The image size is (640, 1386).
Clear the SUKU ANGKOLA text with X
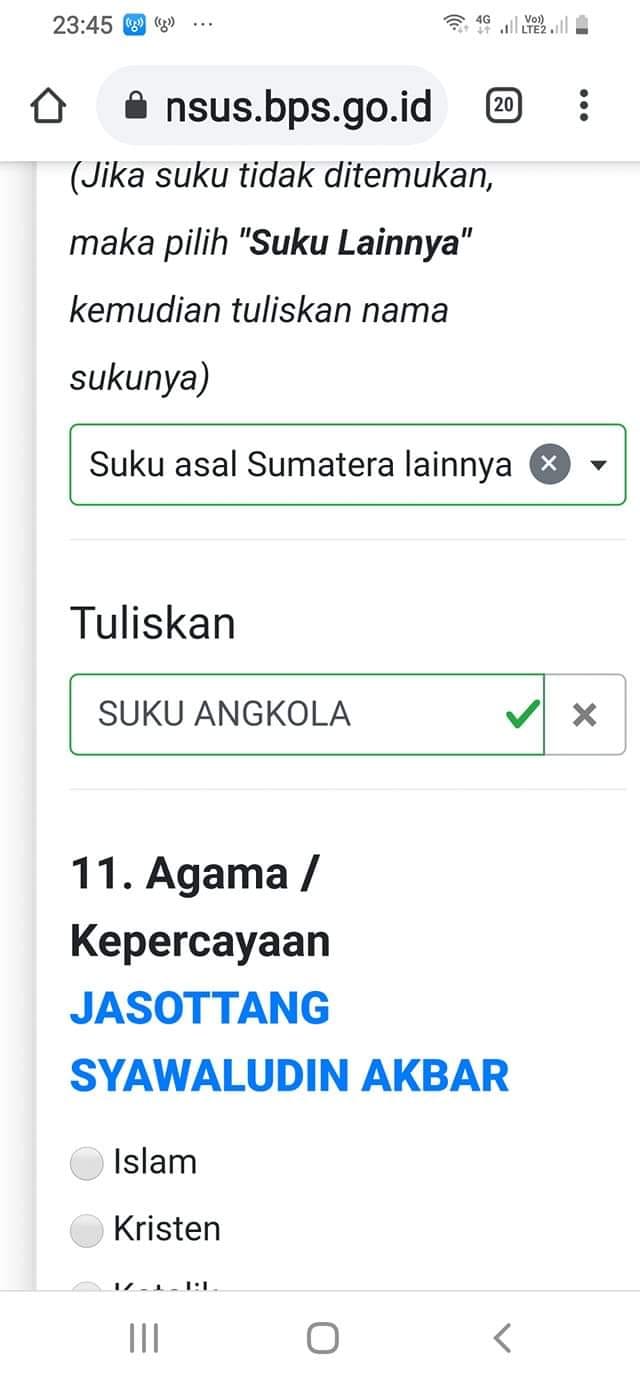pos(585,714)
